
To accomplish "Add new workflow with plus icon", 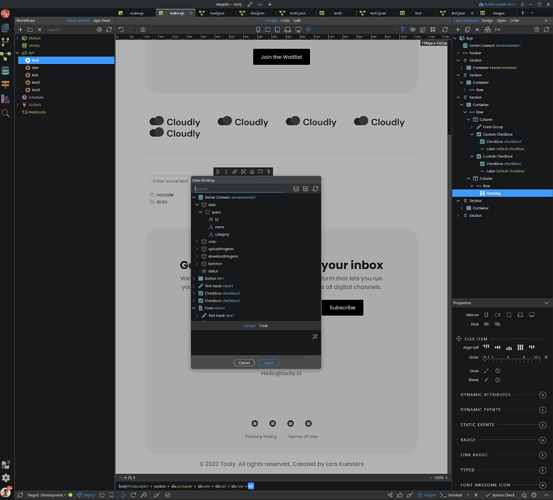I will [x=20, y=30].
